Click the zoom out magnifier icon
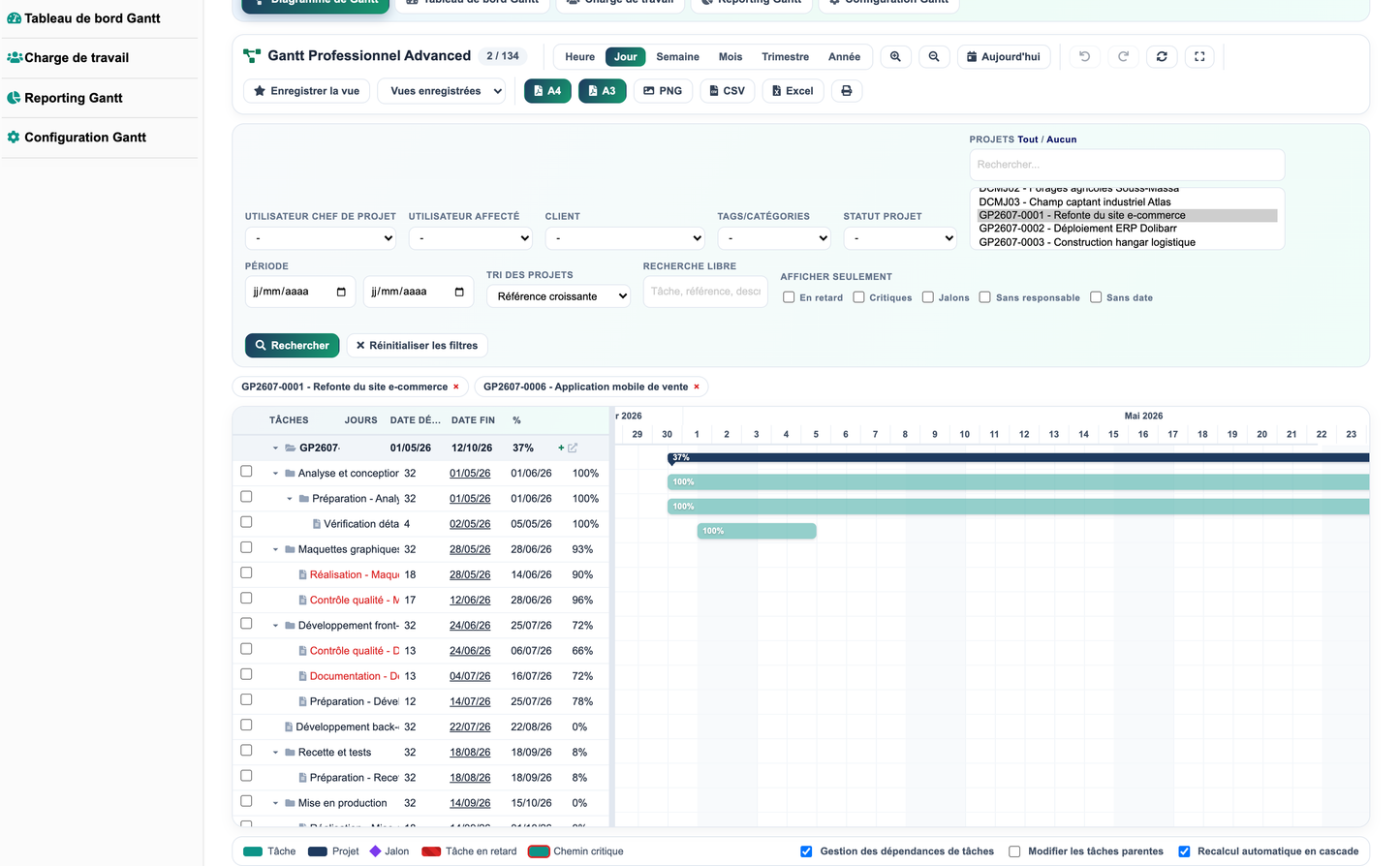 tap(934, 57)
